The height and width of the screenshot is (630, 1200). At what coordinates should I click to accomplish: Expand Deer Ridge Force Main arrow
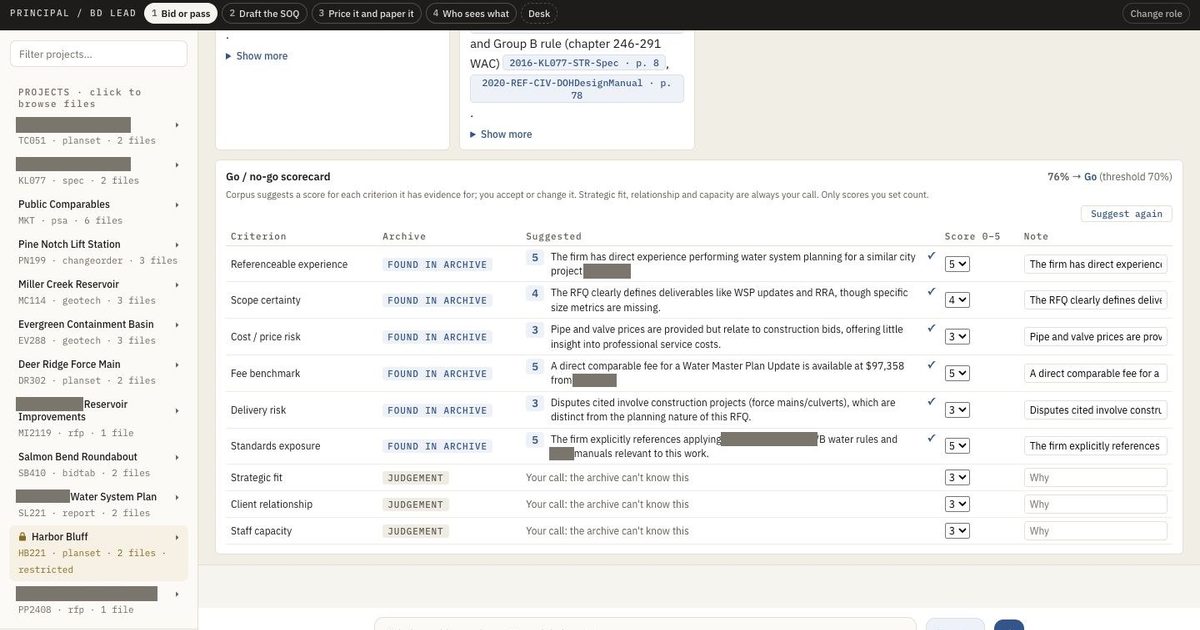(x=177, y=365)
